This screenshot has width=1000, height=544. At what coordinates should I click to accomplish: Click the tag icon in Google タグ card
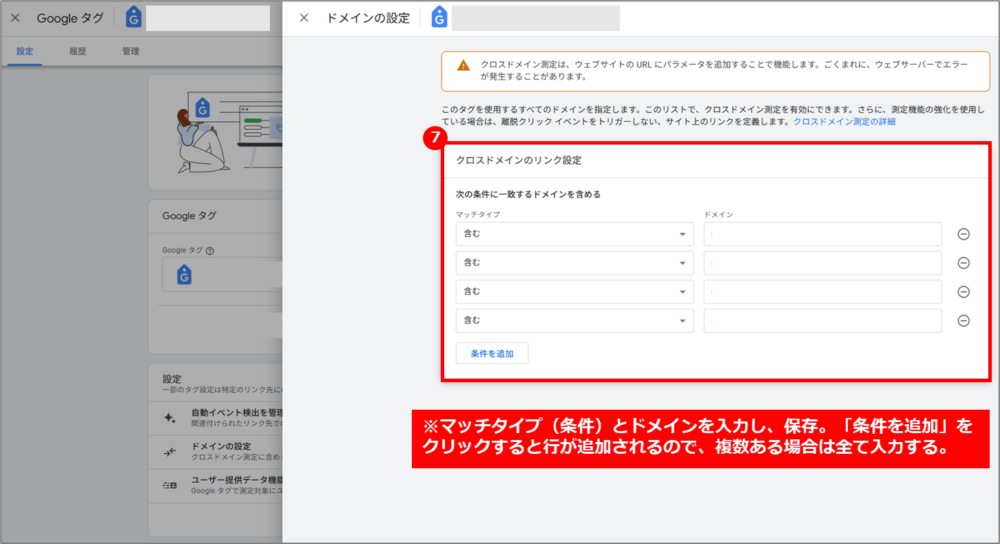184,276
